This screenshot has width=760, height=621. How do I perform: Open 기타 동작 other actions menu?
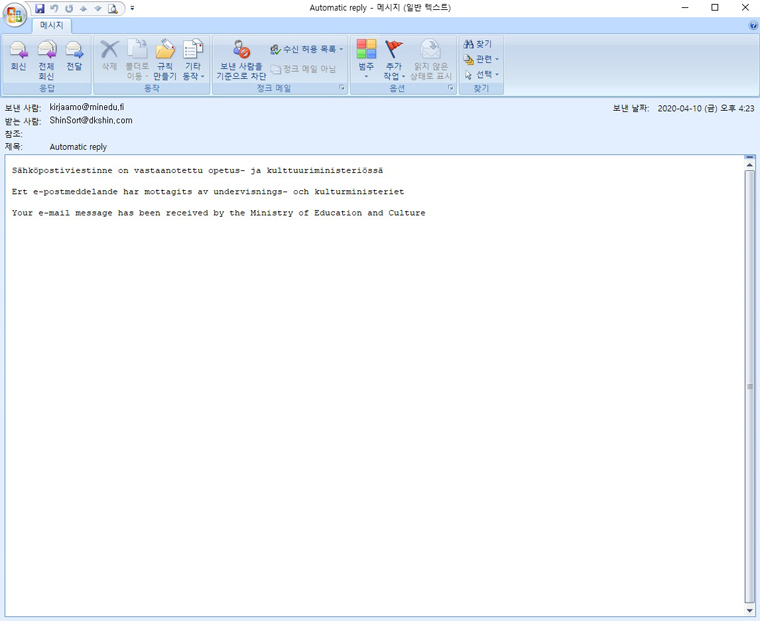(193, 60)
